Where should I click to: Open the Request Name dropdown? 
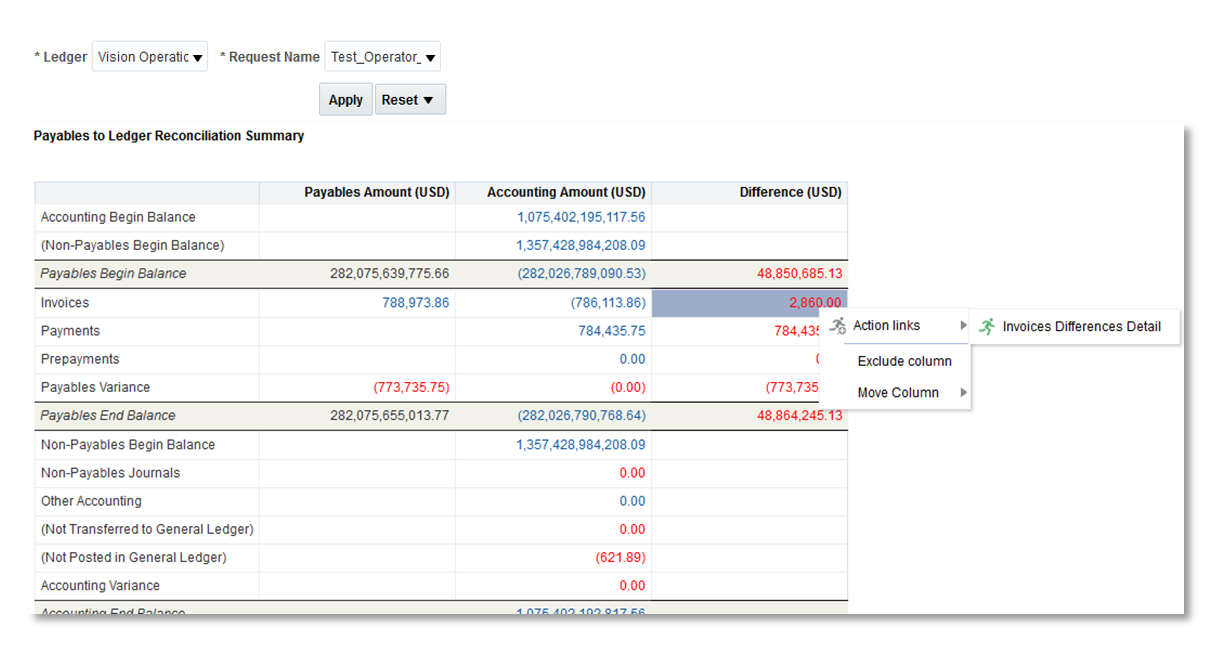click(382, 57)
